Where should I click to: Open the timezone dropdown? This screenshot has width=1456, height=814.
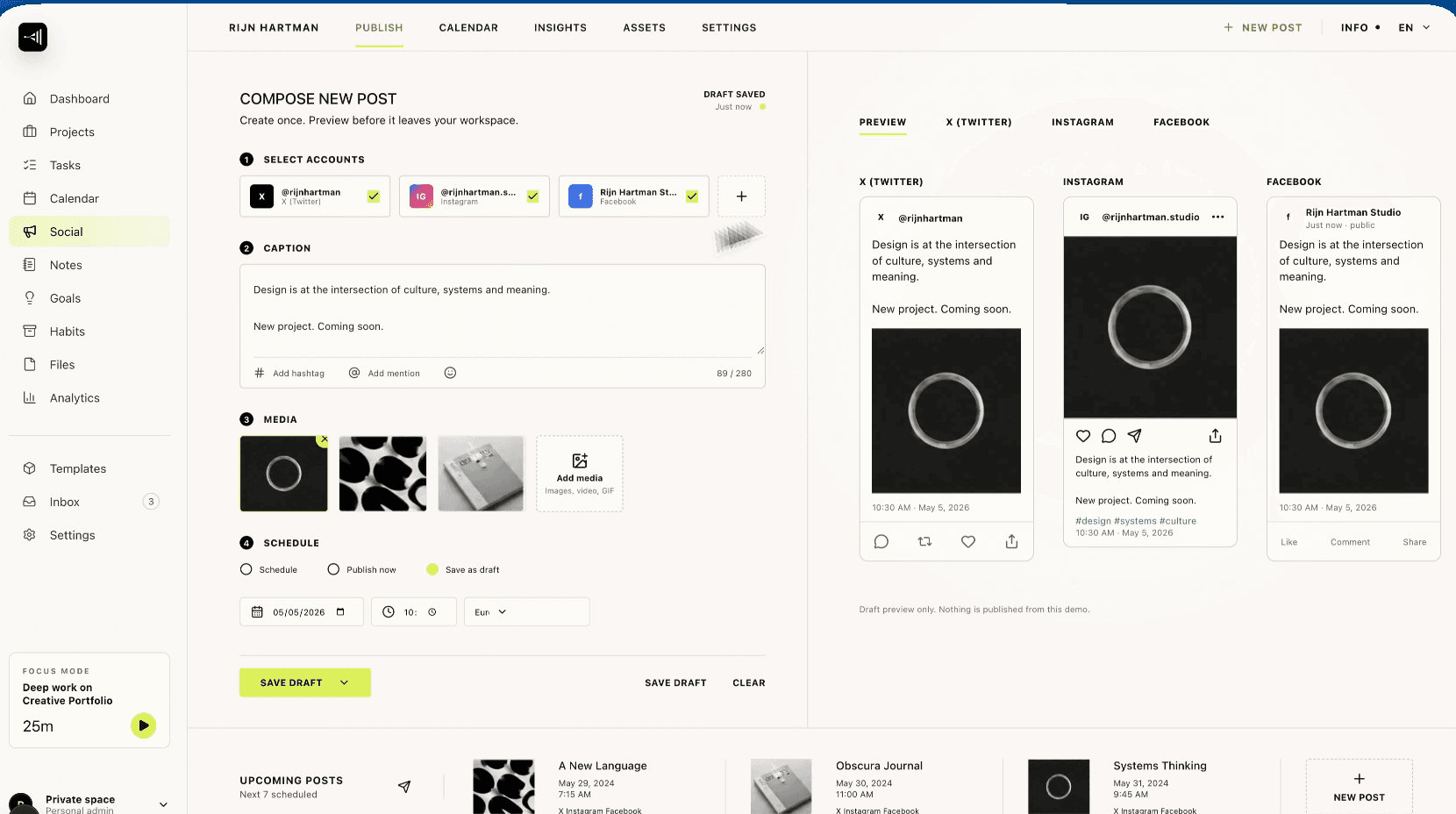[x=526, y=612]
